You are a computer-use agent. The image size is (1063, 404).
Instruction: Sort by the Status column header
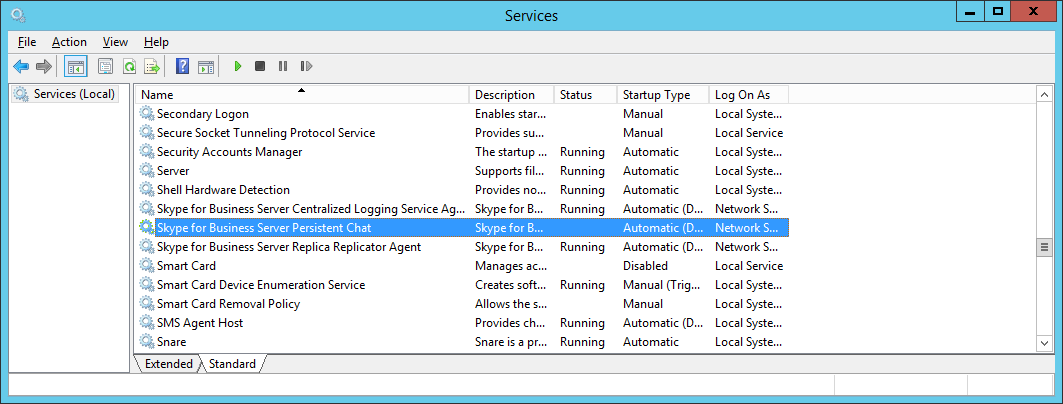pyautogui.click(x=576, y=95)
